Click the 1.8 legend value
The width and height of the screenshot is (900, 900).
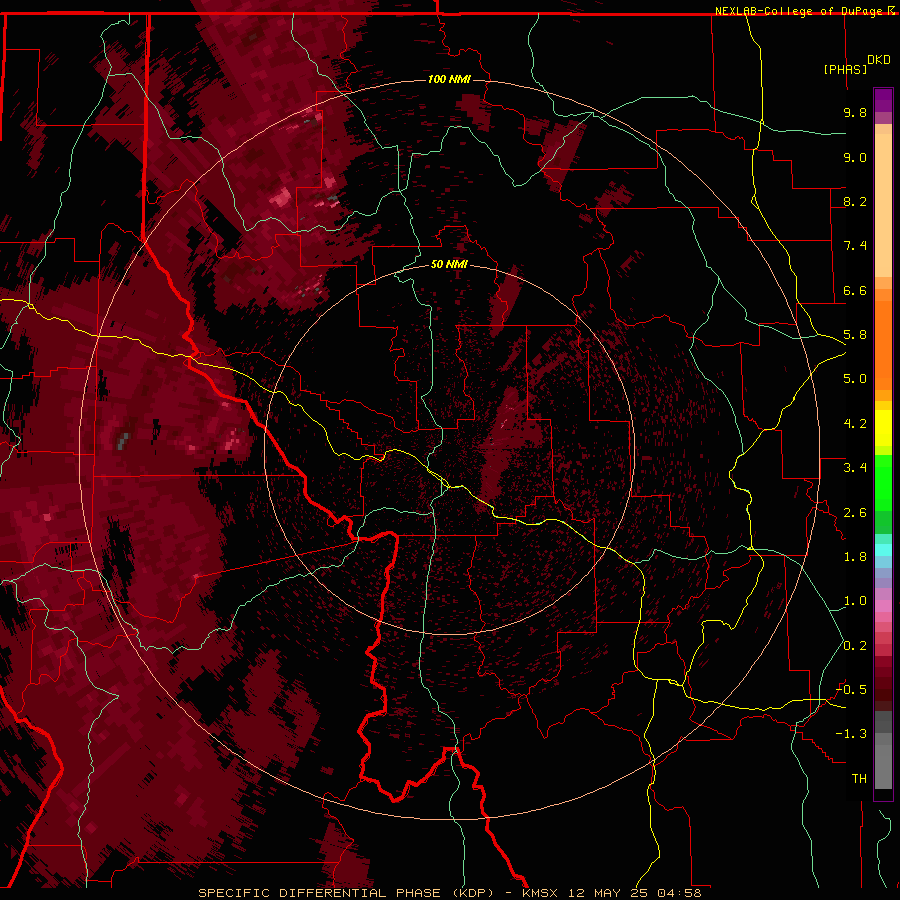(855, 557)
